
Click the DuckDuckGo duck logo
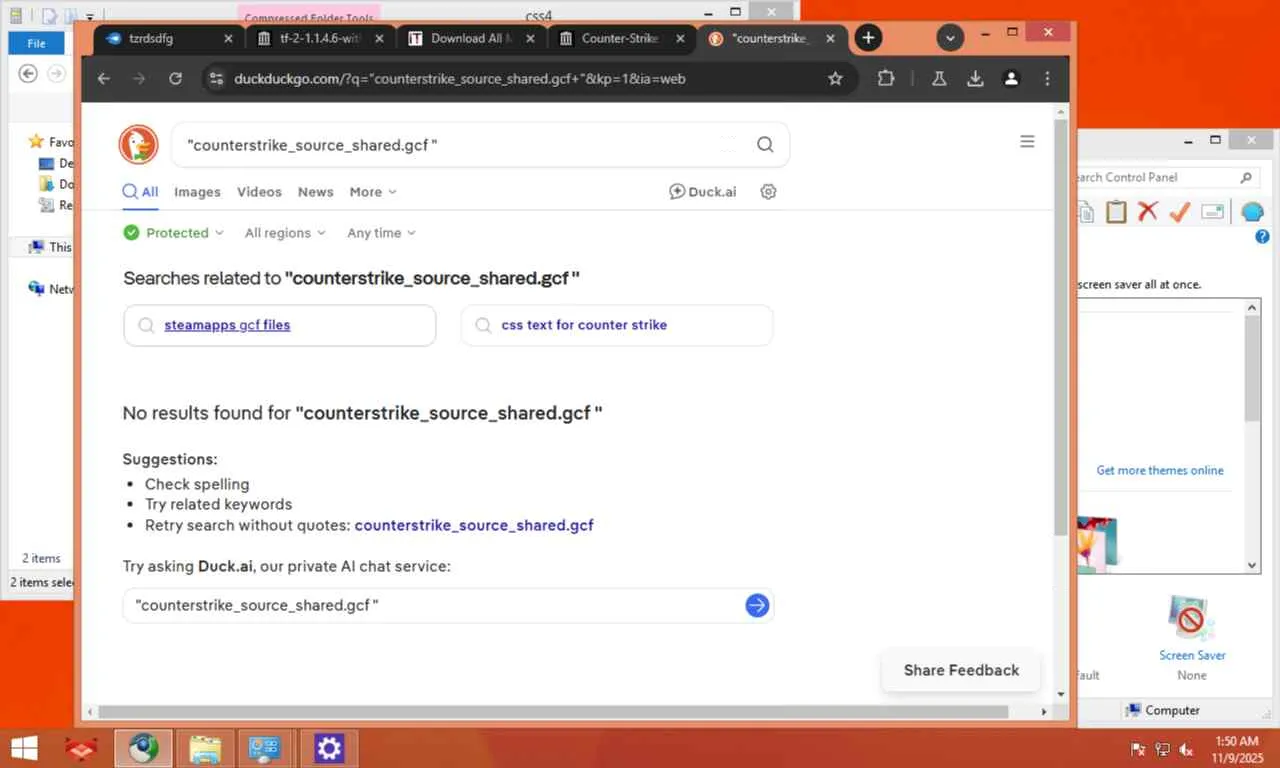pyautogui.click(x=138, y=145)
